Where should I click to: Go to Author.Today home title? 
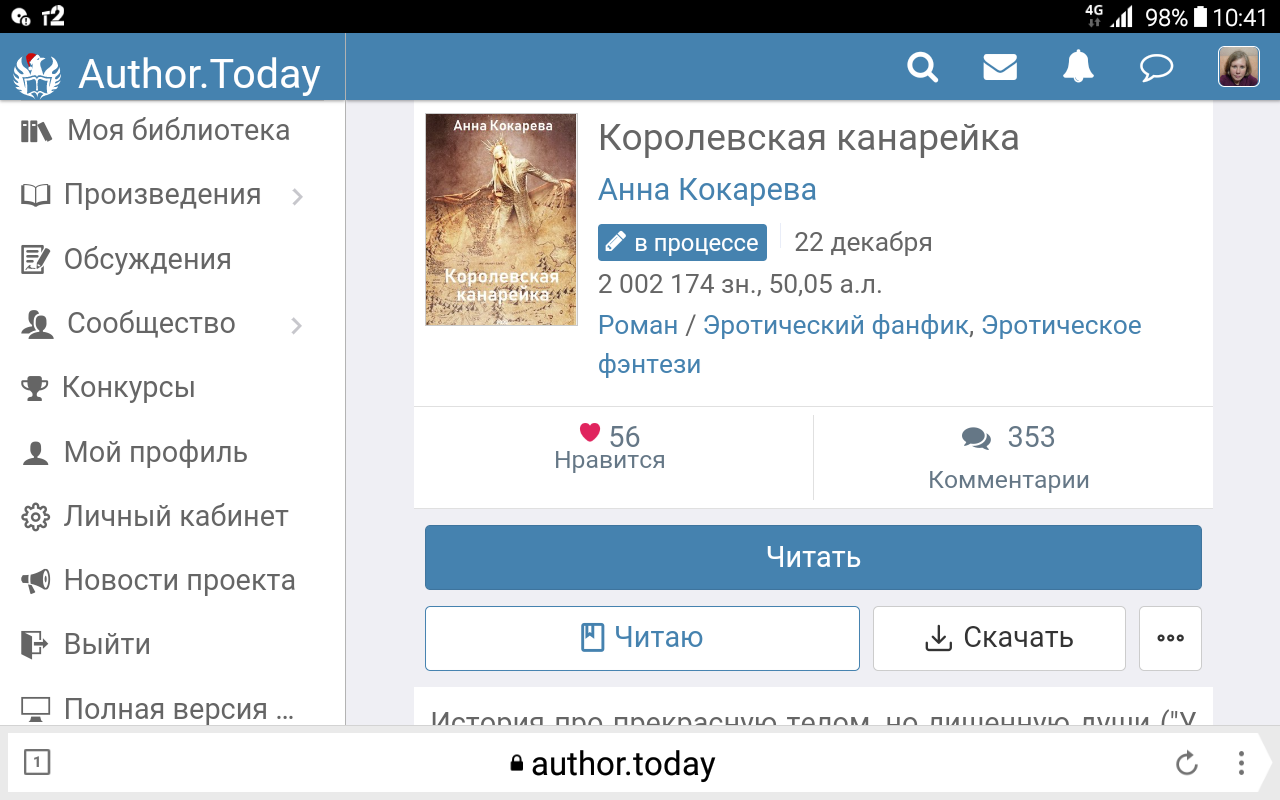pyautogui.click(x=199, y=74)
